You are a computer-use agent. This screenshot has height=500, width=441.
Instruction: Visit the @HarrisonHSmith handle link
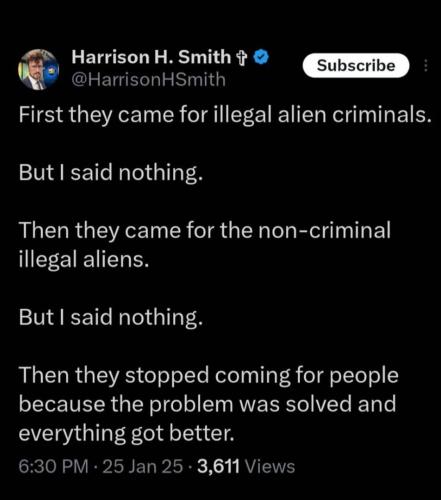tap(149, 80)
